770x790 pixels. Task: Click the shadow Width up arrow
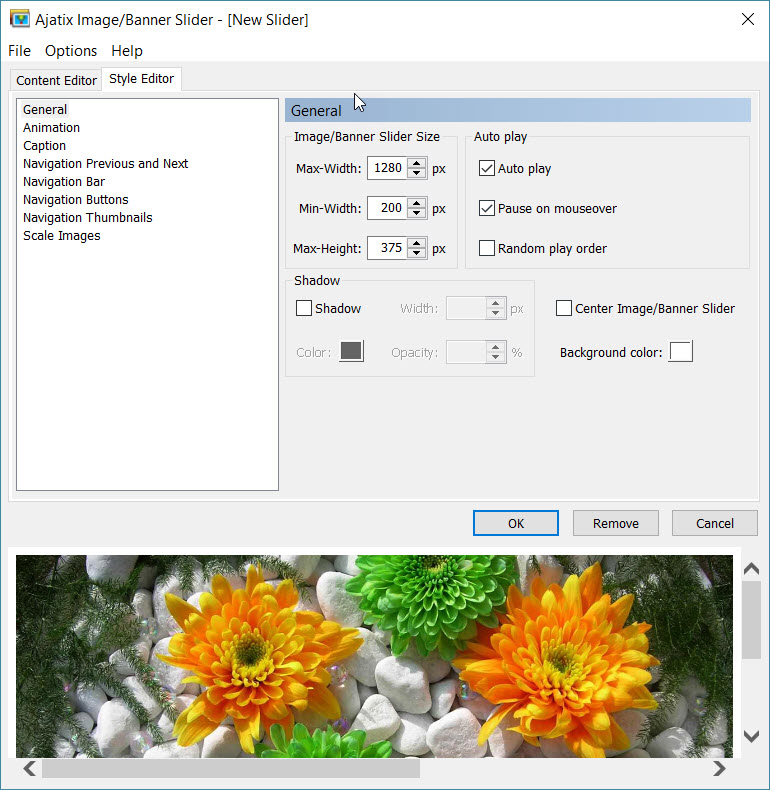(496, 303)
